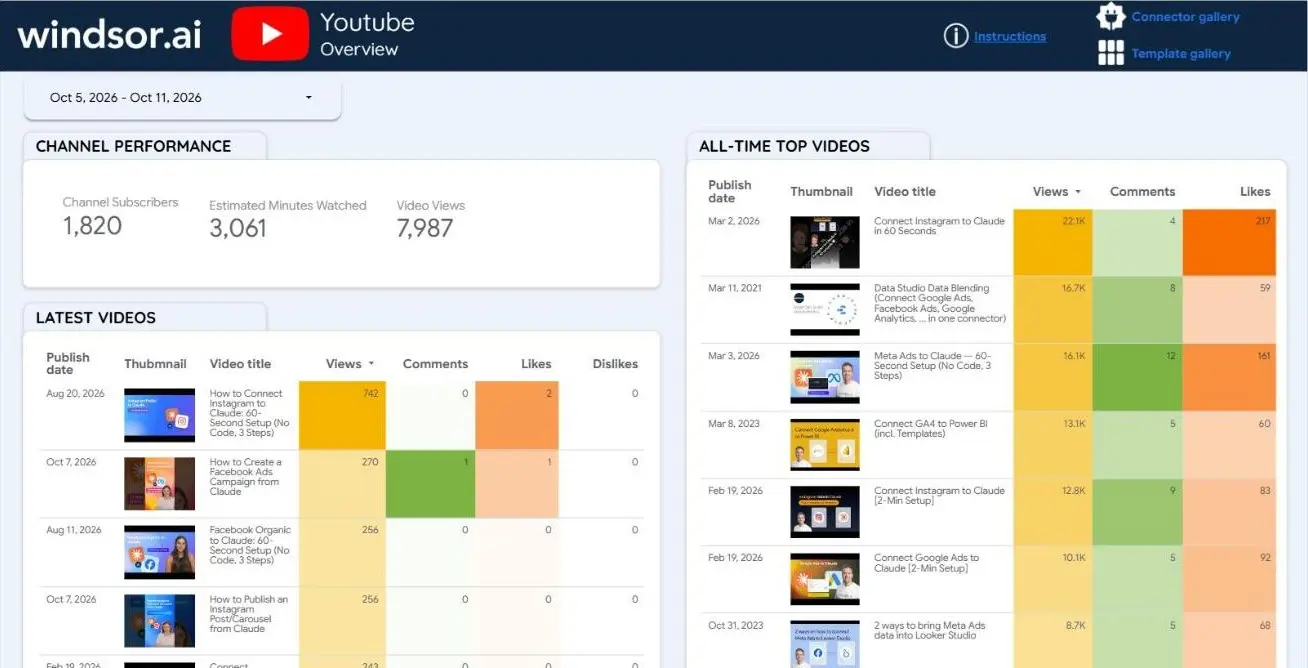
Task: Open the Template gallery link
Action: click(1181, 54)
